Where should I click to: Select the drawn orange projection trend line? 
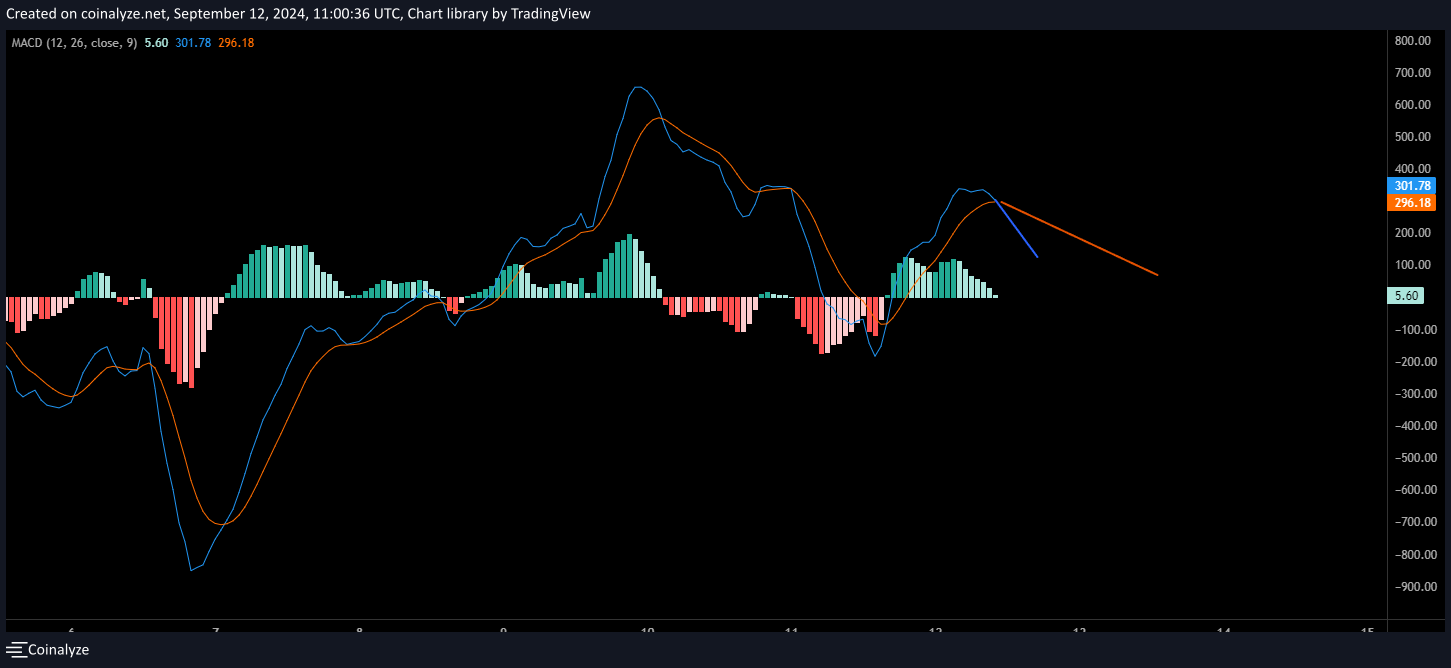pos(1080,238)
